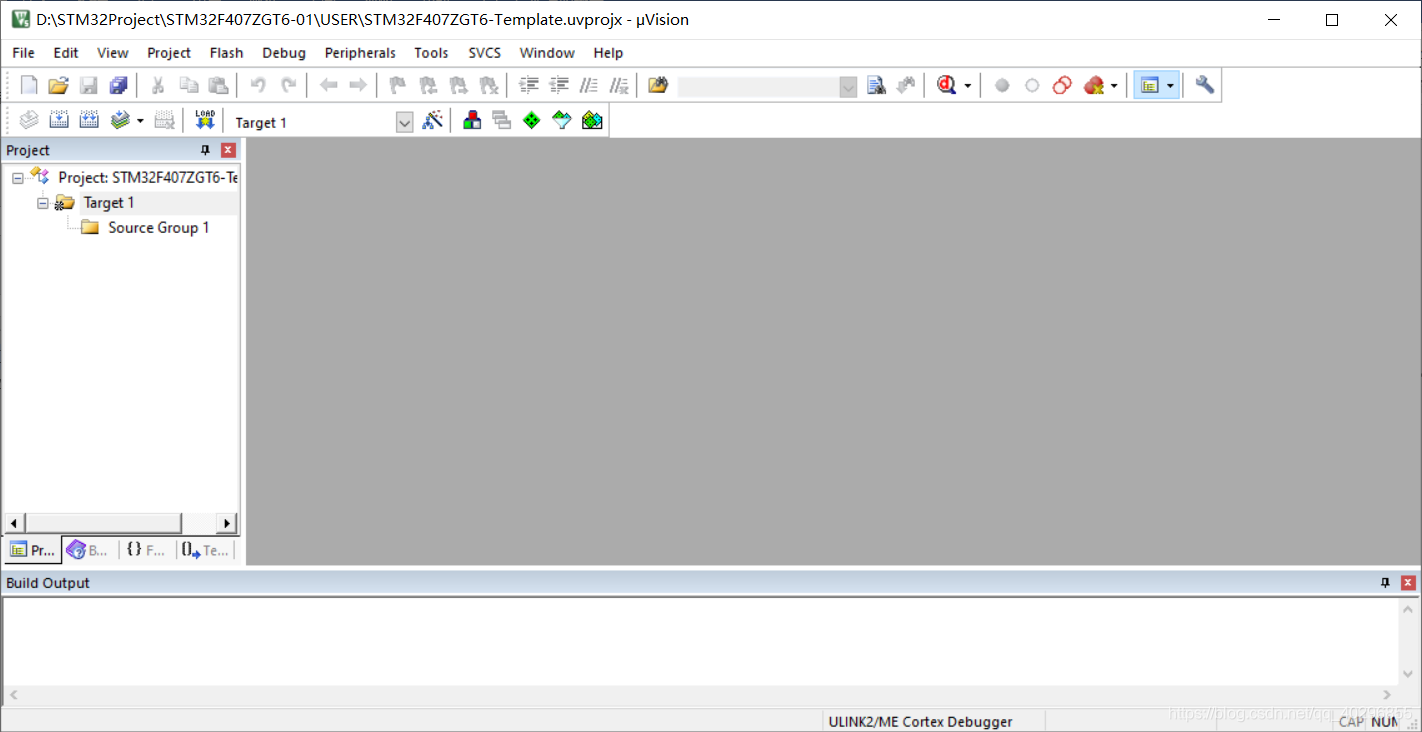Click the Rebuild all target files icon
Screen dimensions: 1422x732
[89, 121]
